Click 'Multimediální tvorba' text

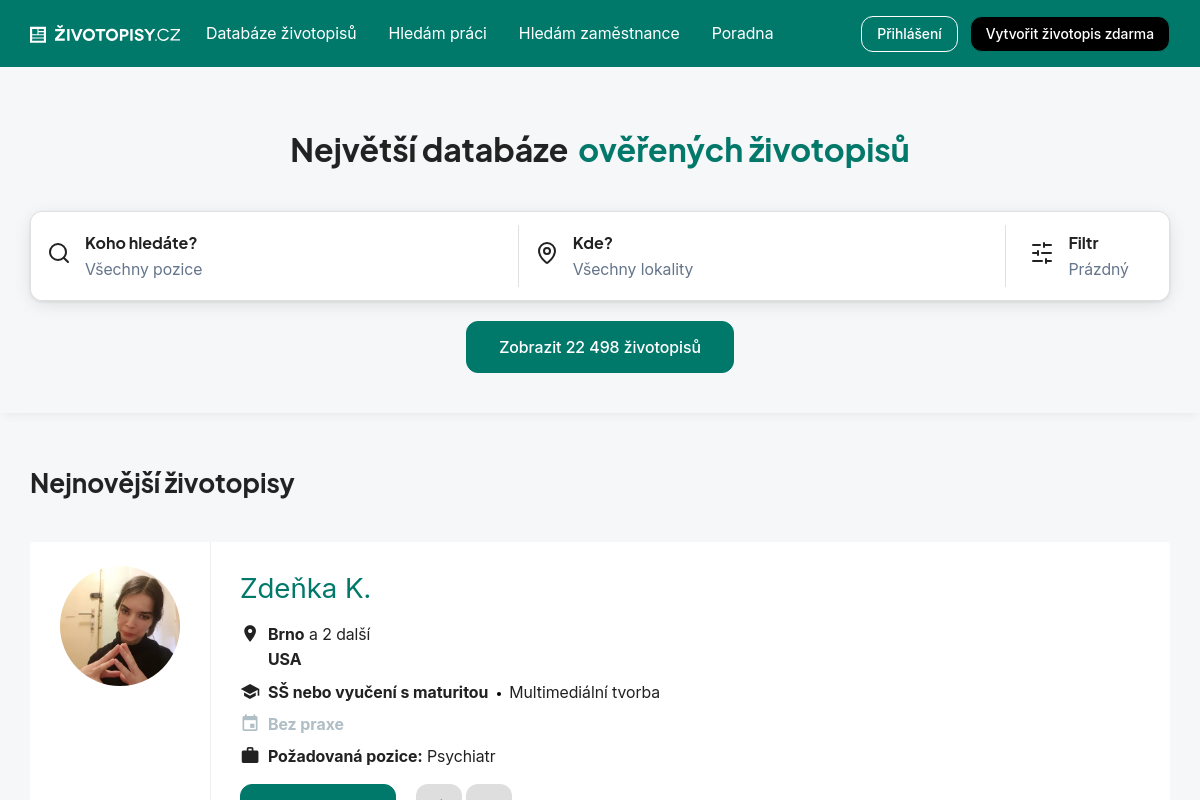(584, 692)
